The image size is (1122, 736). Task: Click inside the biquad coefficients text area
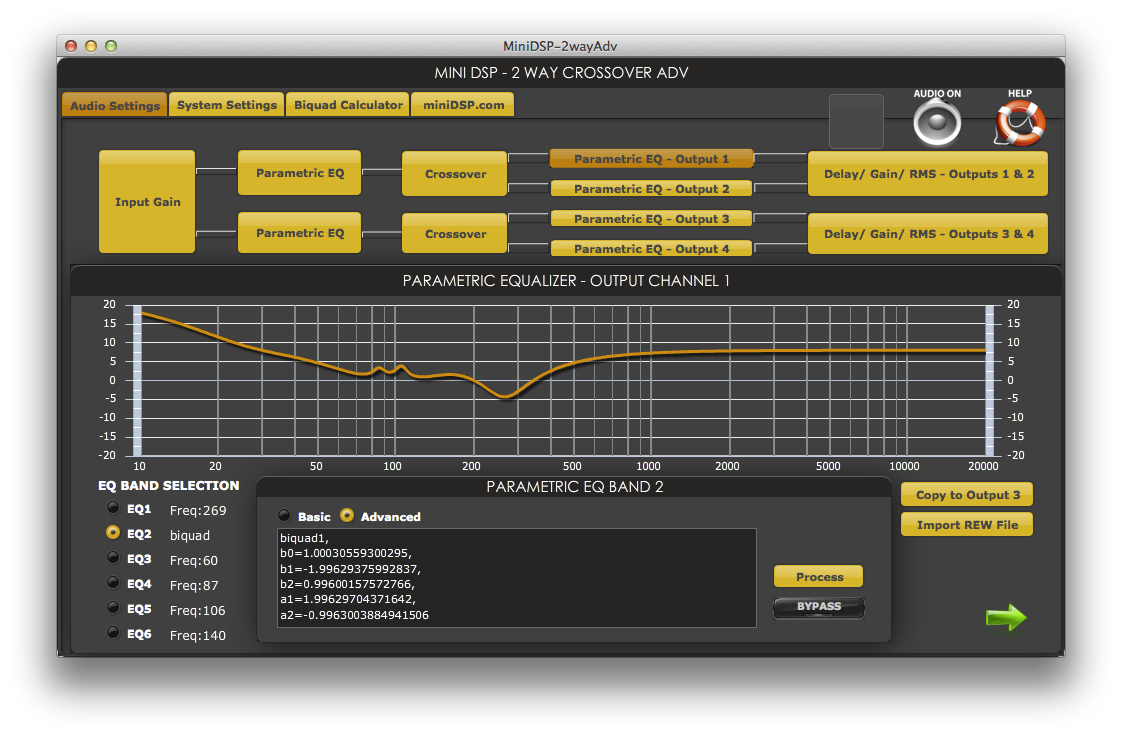(x=516, y=578)
